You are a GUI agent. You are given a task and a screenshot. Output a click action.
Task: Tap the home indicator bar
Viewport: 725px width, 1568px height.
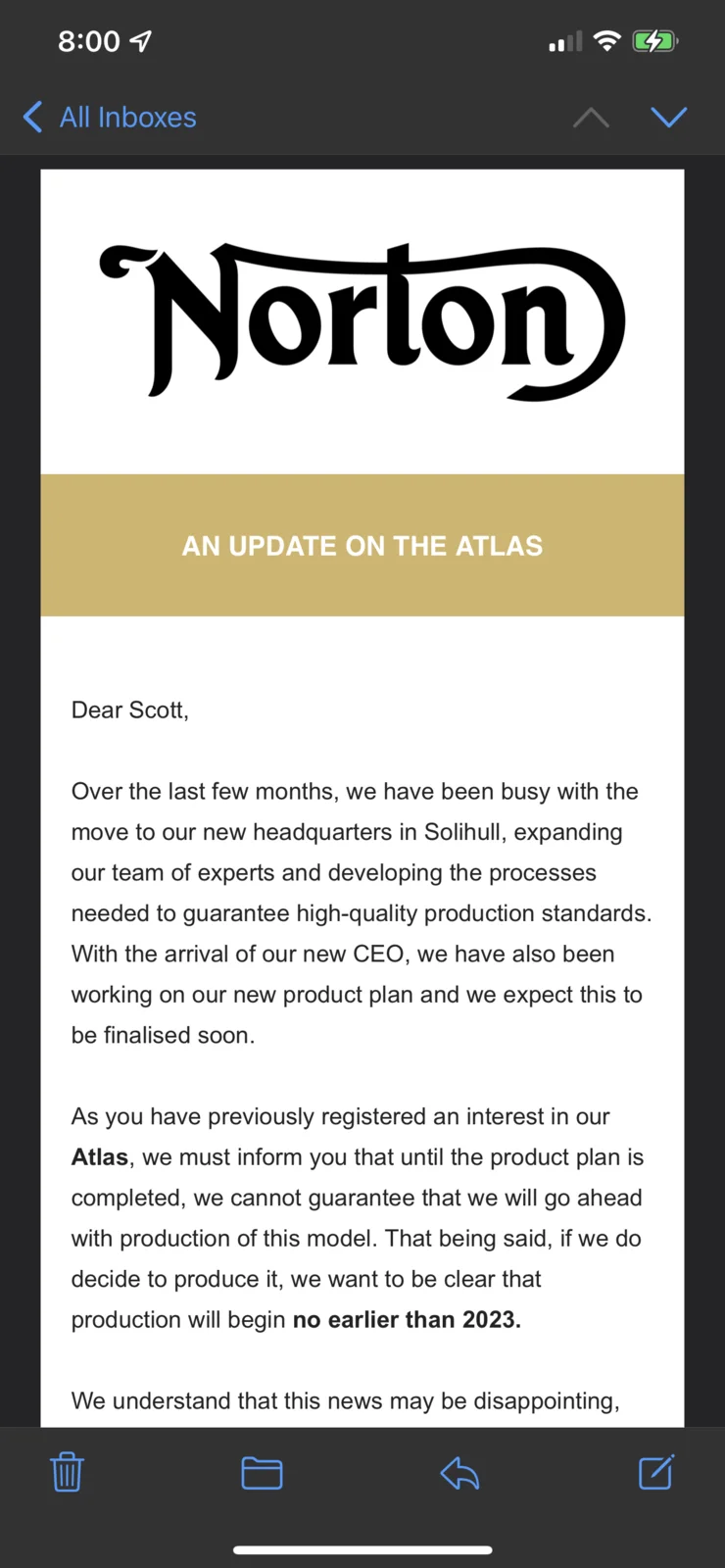pos(362,1550)
